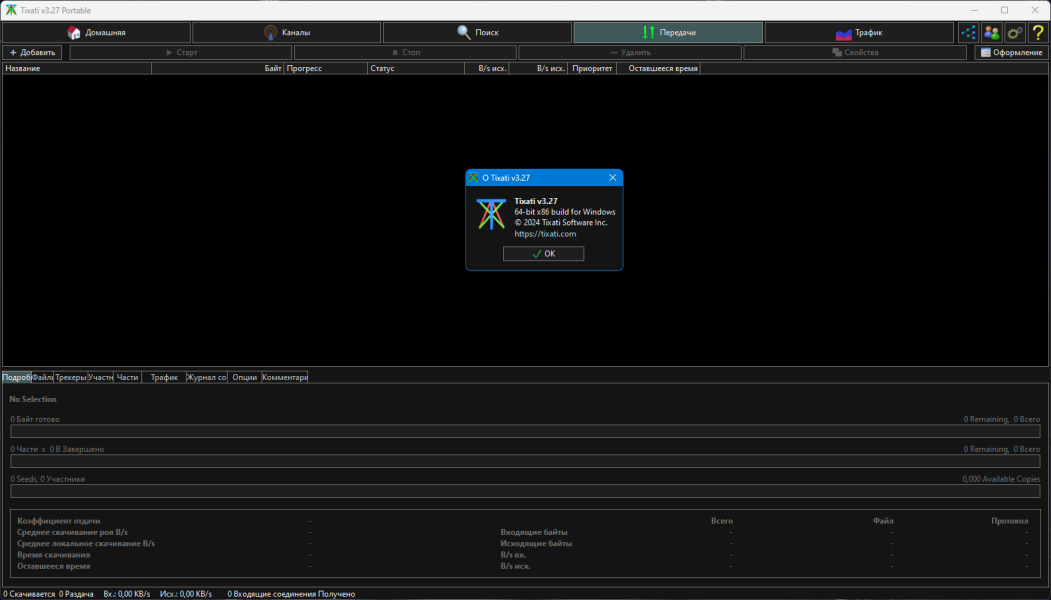Click the magnifier search icon
The image size is (1051, 600).
(x=463, y=32)
